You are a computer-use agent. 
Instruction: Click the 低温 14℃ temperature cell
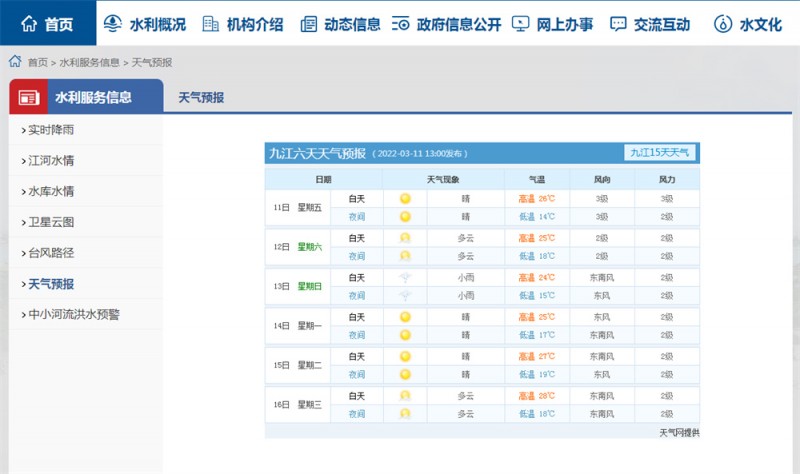tap(537, 216)
